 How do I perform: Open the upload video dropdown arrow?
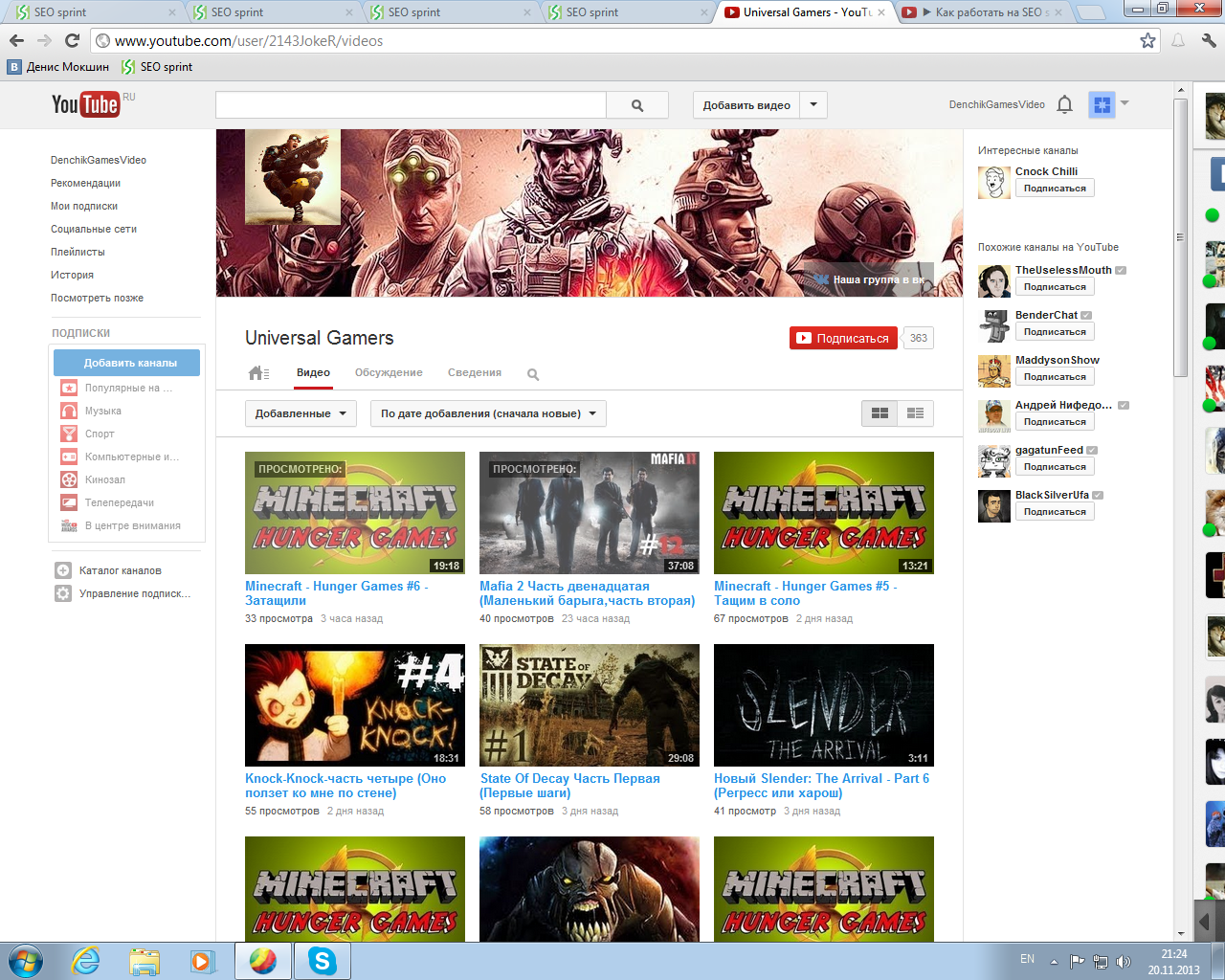coord(813,105)
